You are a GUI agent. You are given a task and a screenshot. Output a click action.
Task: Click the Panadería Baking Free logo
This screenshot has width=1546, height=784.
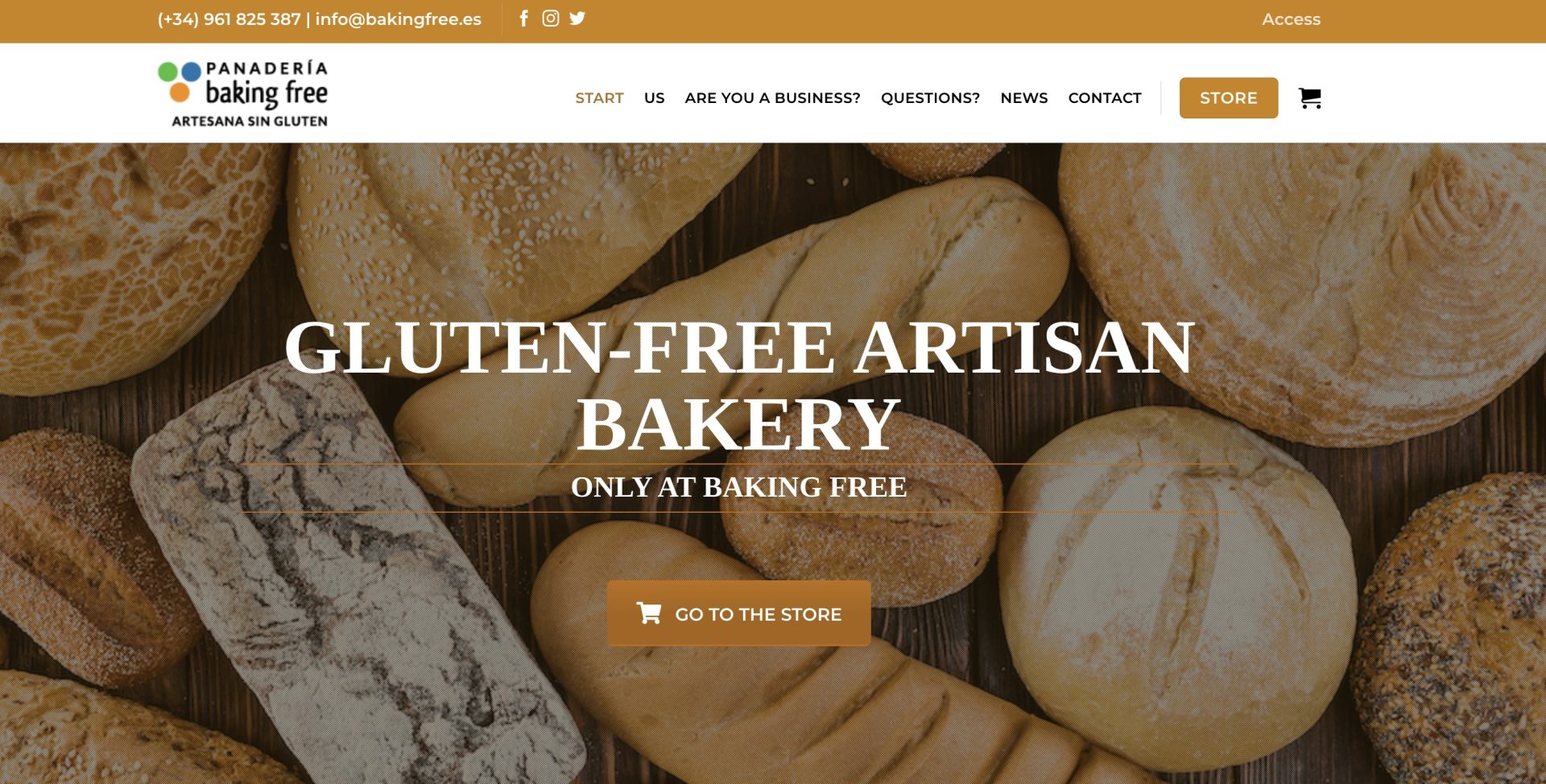pyautogui.click(x=243, y=93)
